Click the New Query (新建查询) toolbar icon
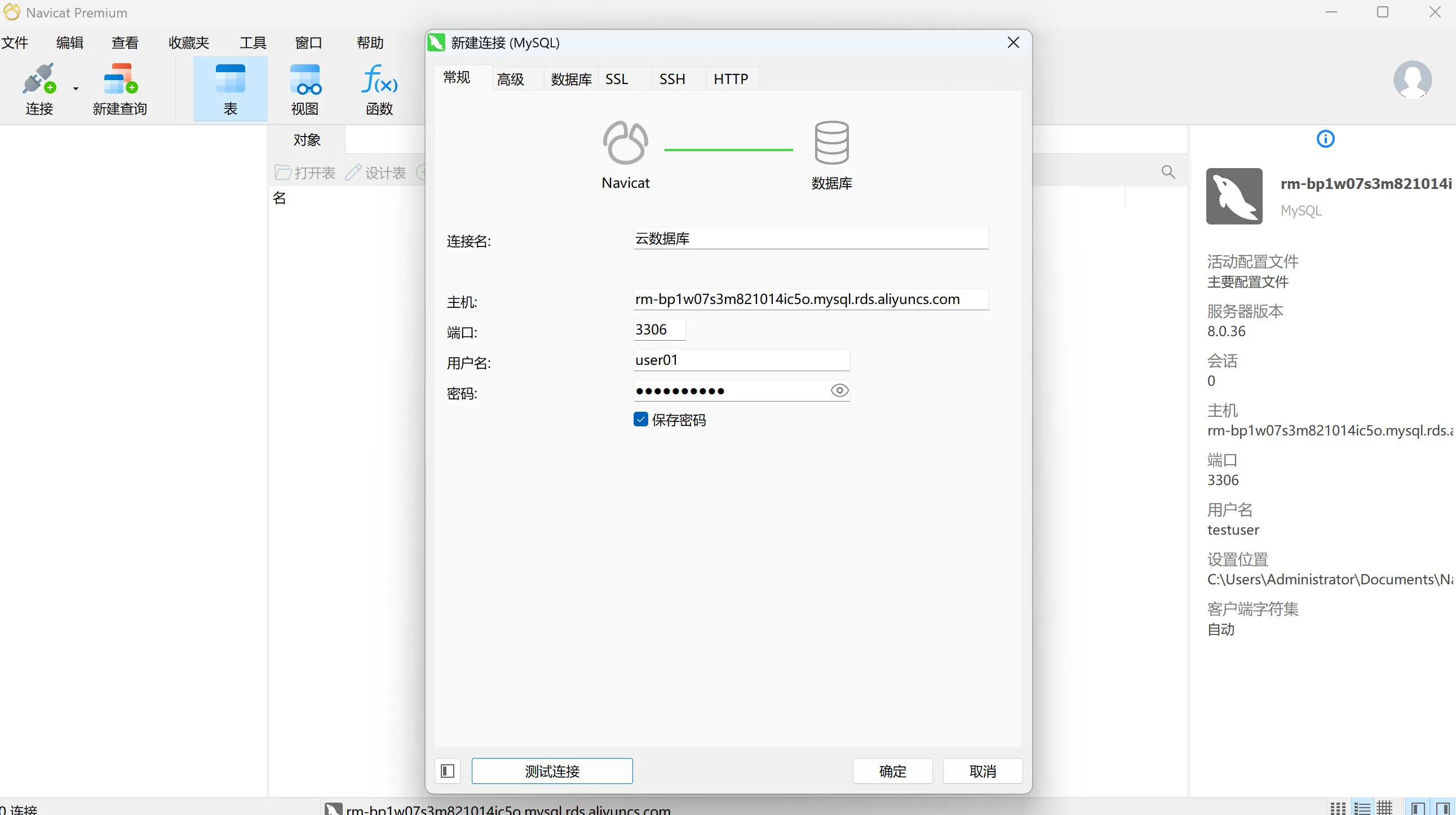Screen dimensions: 1456x815 (x=120, y=79)
